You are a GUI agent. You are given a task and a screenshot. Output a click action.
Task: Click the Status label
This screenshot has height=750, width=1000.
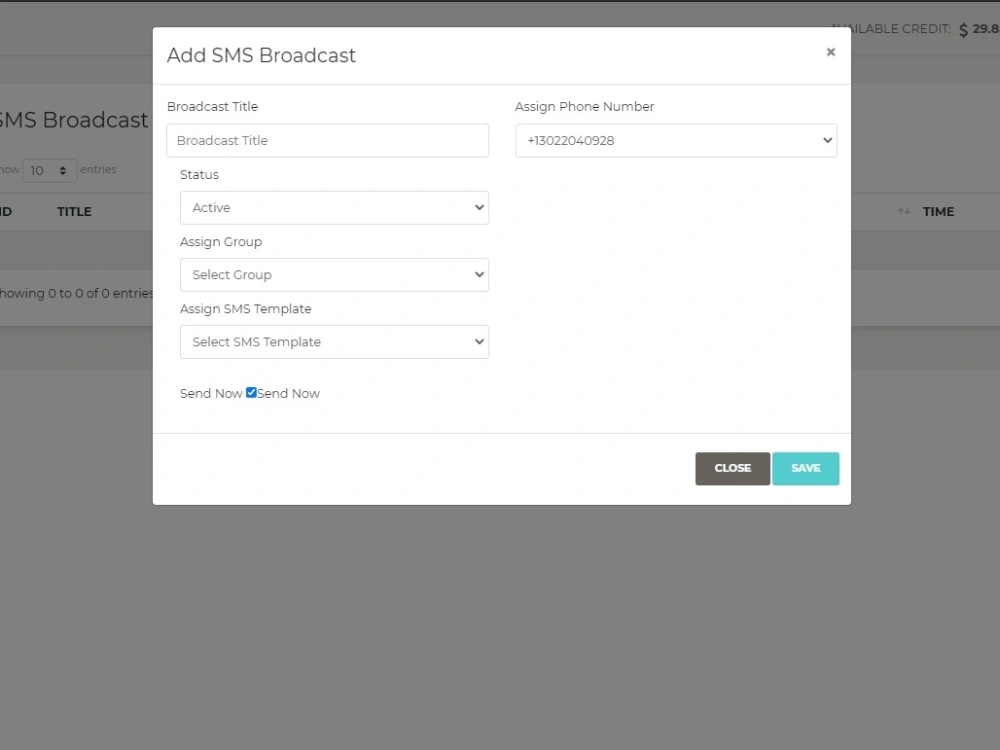point(199,175)
